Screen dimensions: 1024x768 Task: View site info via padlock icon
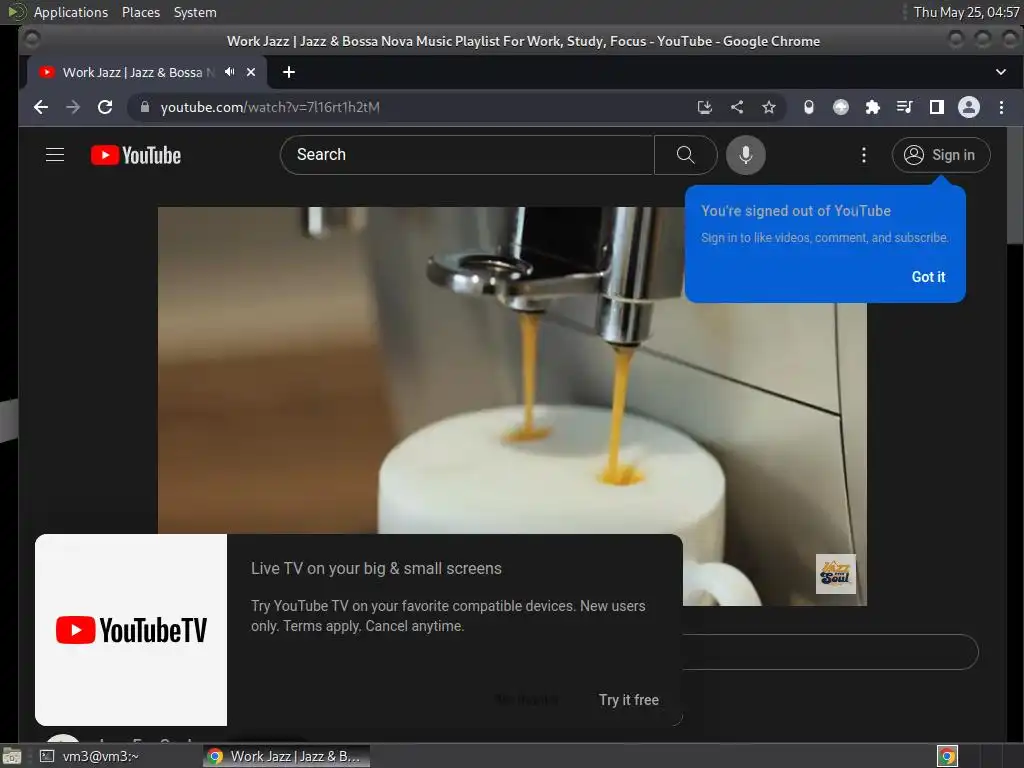click(145, 107)
